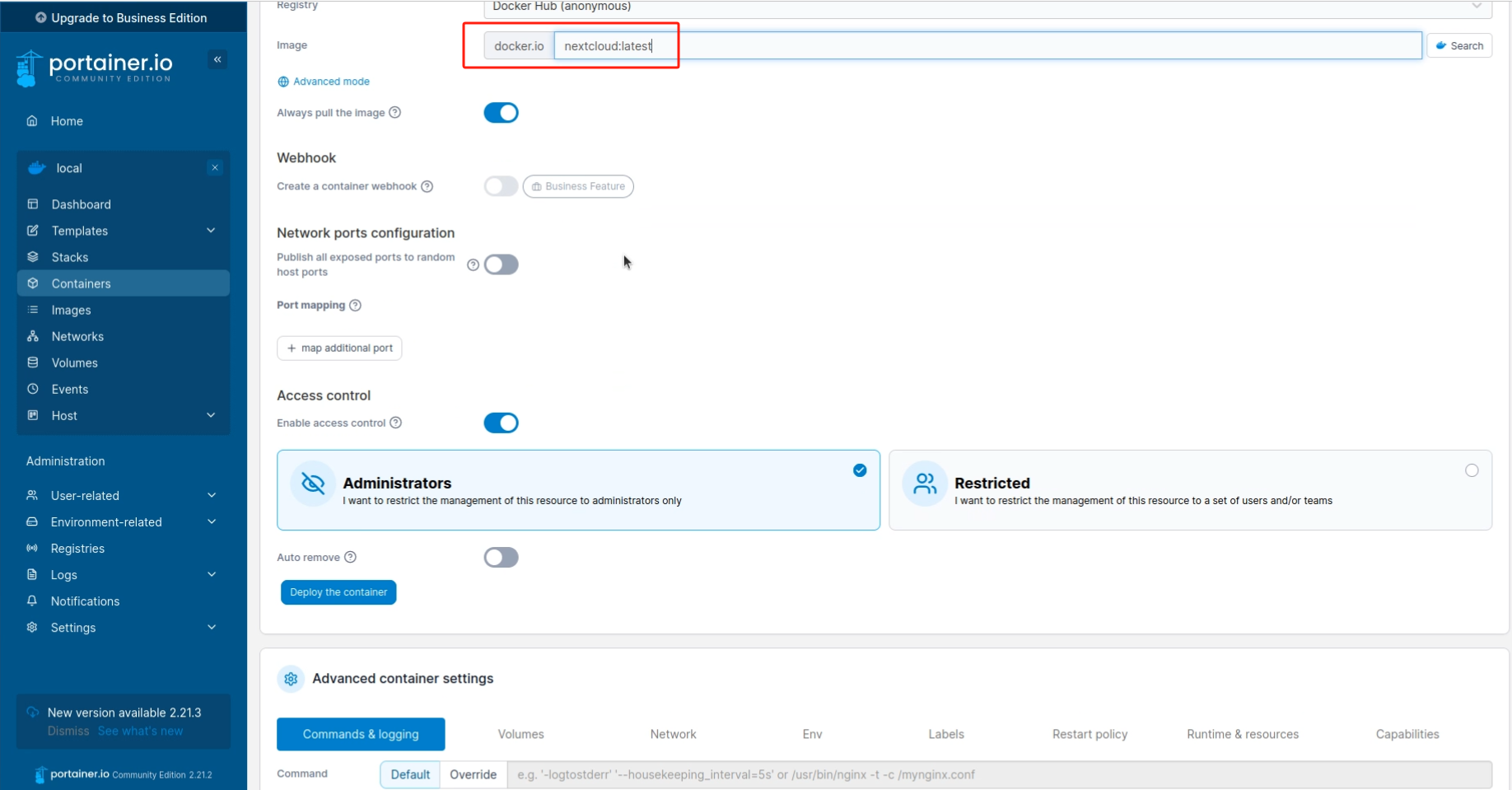The height and width of the screenshot is (790, 1512).
Task: Click the Always pull the image help icon
Action: click(395, 112)
